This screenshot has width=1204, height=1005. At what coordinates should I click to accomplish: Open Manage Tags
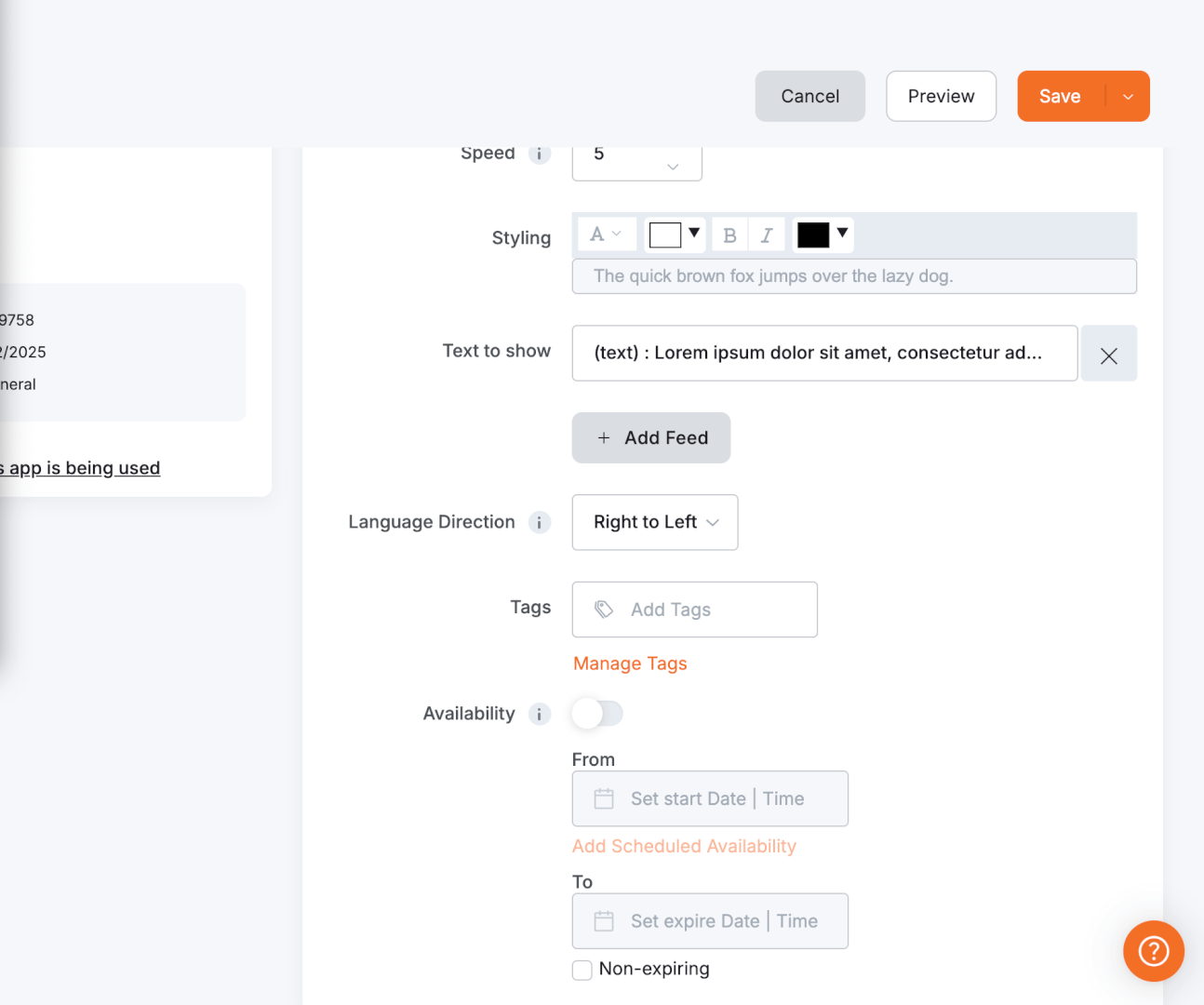point(630,663)
